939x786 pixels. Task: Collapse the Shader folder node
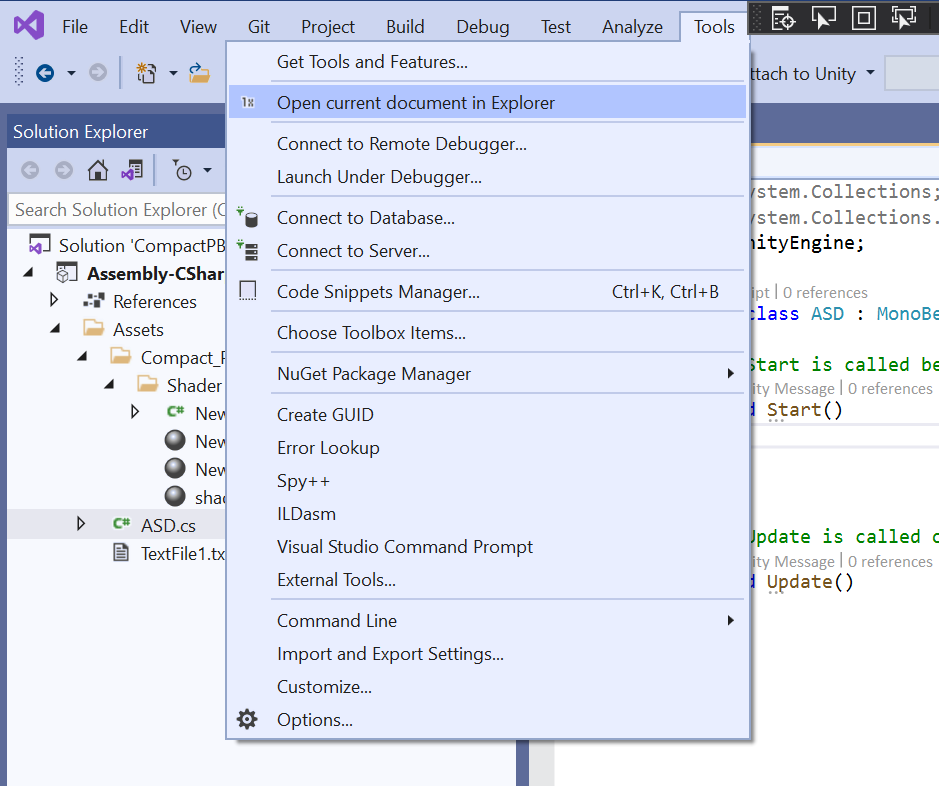pos(109,384)
